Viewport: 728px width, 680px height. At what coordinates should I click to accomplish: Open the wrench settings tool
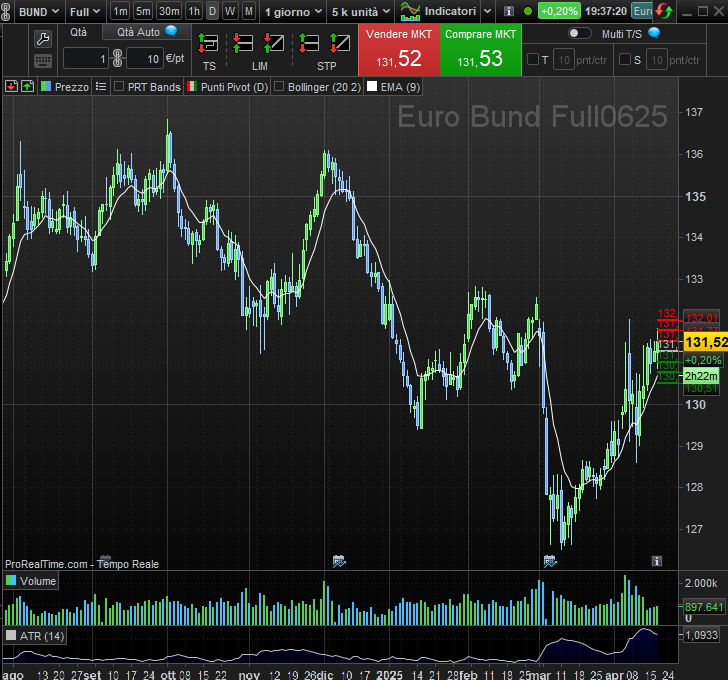pos(42,38)
